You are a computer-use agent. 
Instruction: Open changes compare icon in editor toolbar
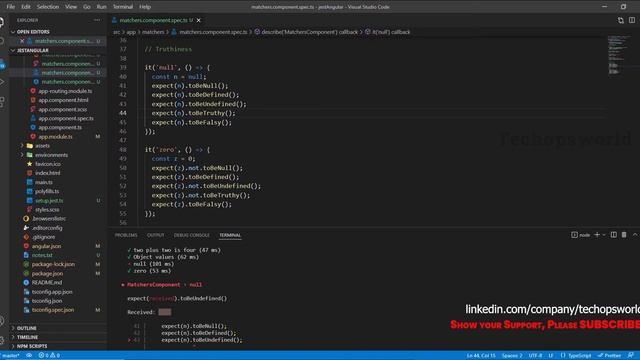pyautogui.click(x=620, y=20)
